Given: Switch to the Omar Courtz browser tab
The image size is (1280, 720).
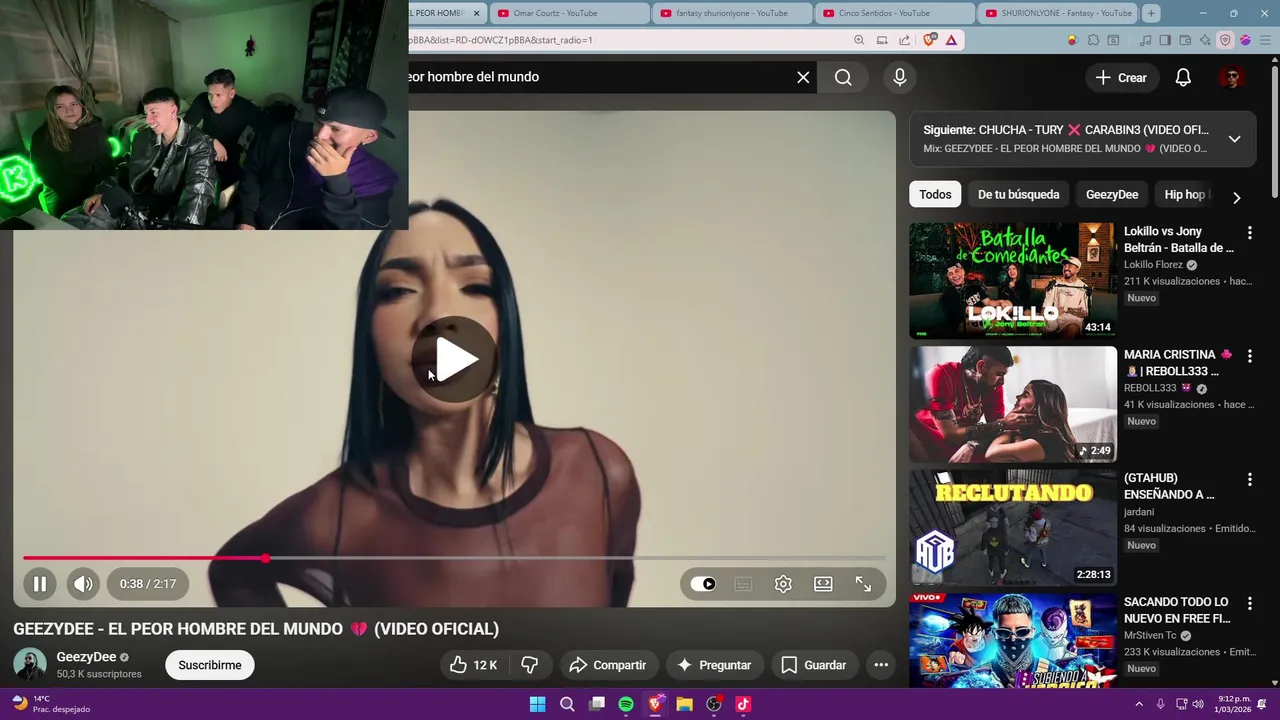Looking at the screenshot, I should (x=569, y=13).
